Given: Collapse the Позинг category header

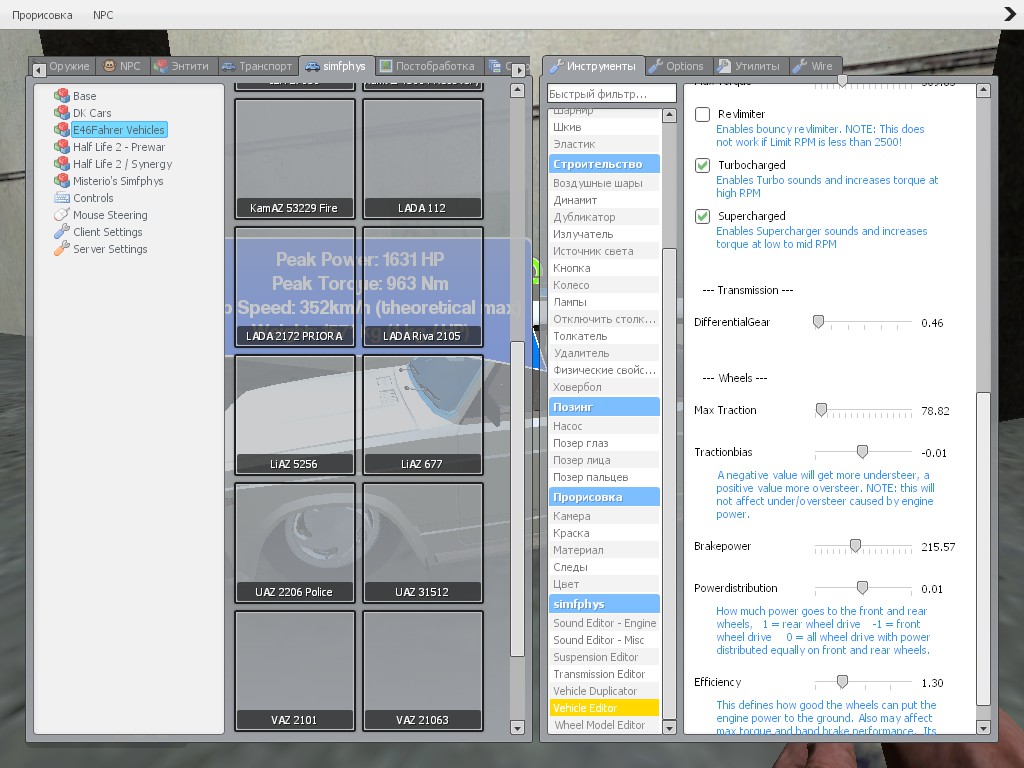Looking at the screenshot, I should coord(604,407).
